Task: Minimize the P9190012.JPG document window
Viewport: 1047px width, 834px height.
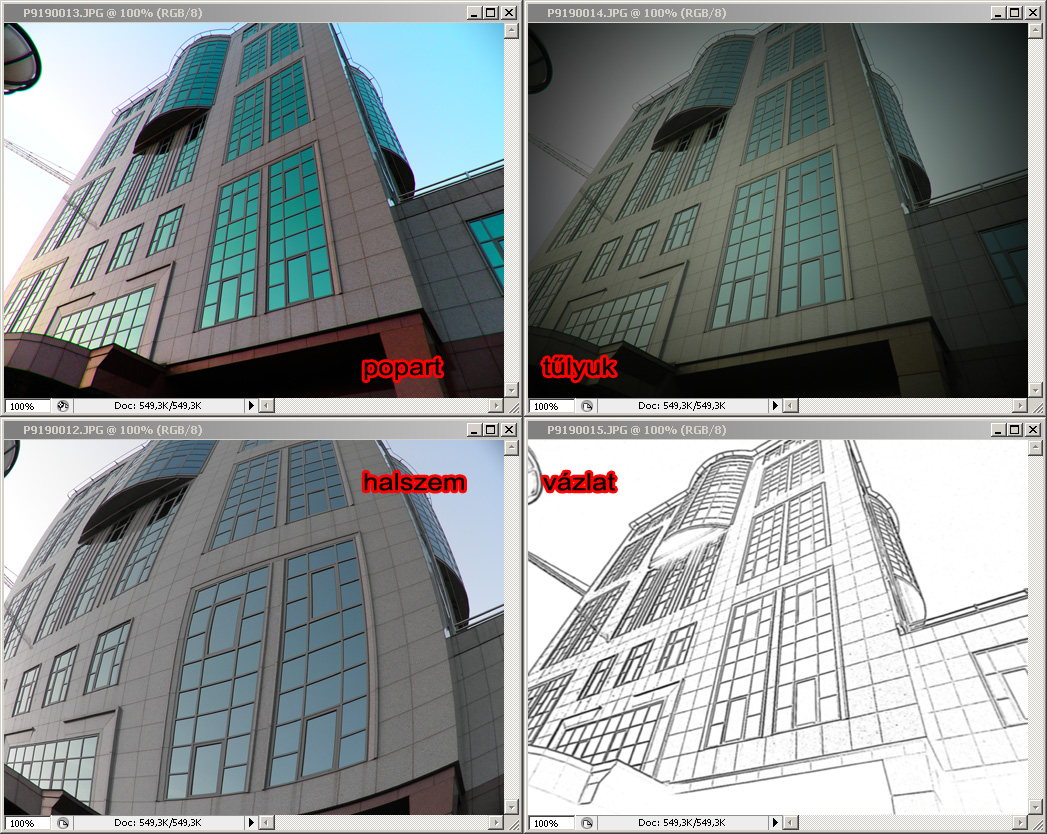Action: (473, 430)
